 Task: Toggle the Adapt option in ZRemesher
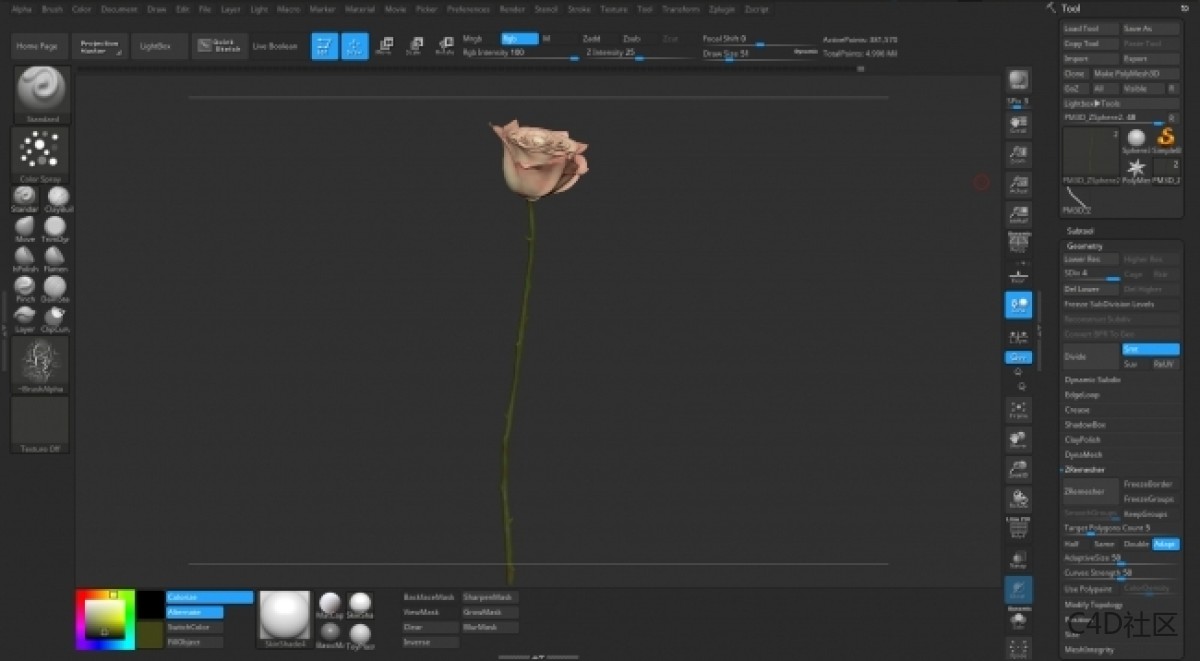pyautogui.click(x=1165, y=544)
